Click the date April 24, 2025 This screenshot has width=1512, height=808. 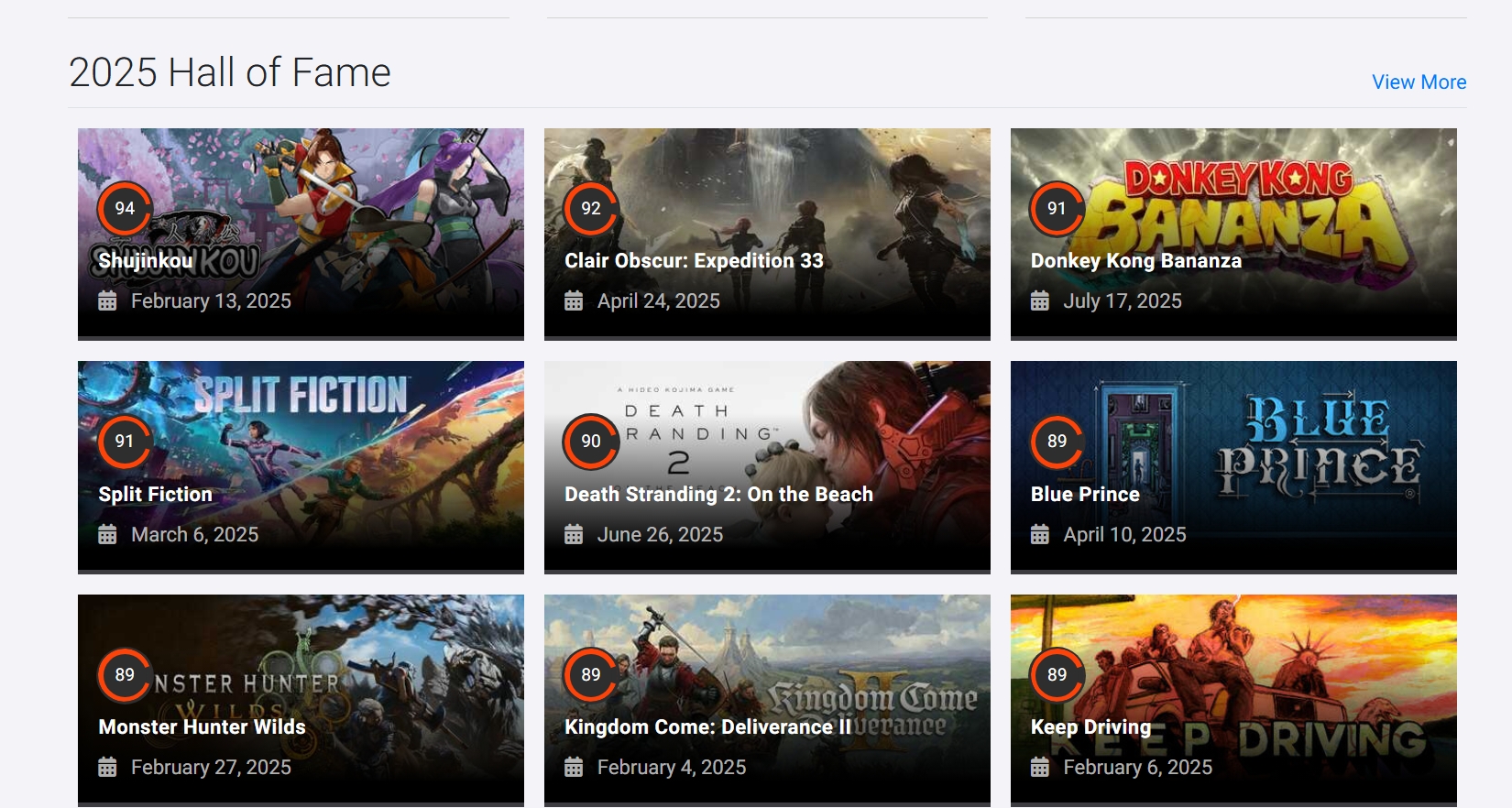tap(659, 301)
